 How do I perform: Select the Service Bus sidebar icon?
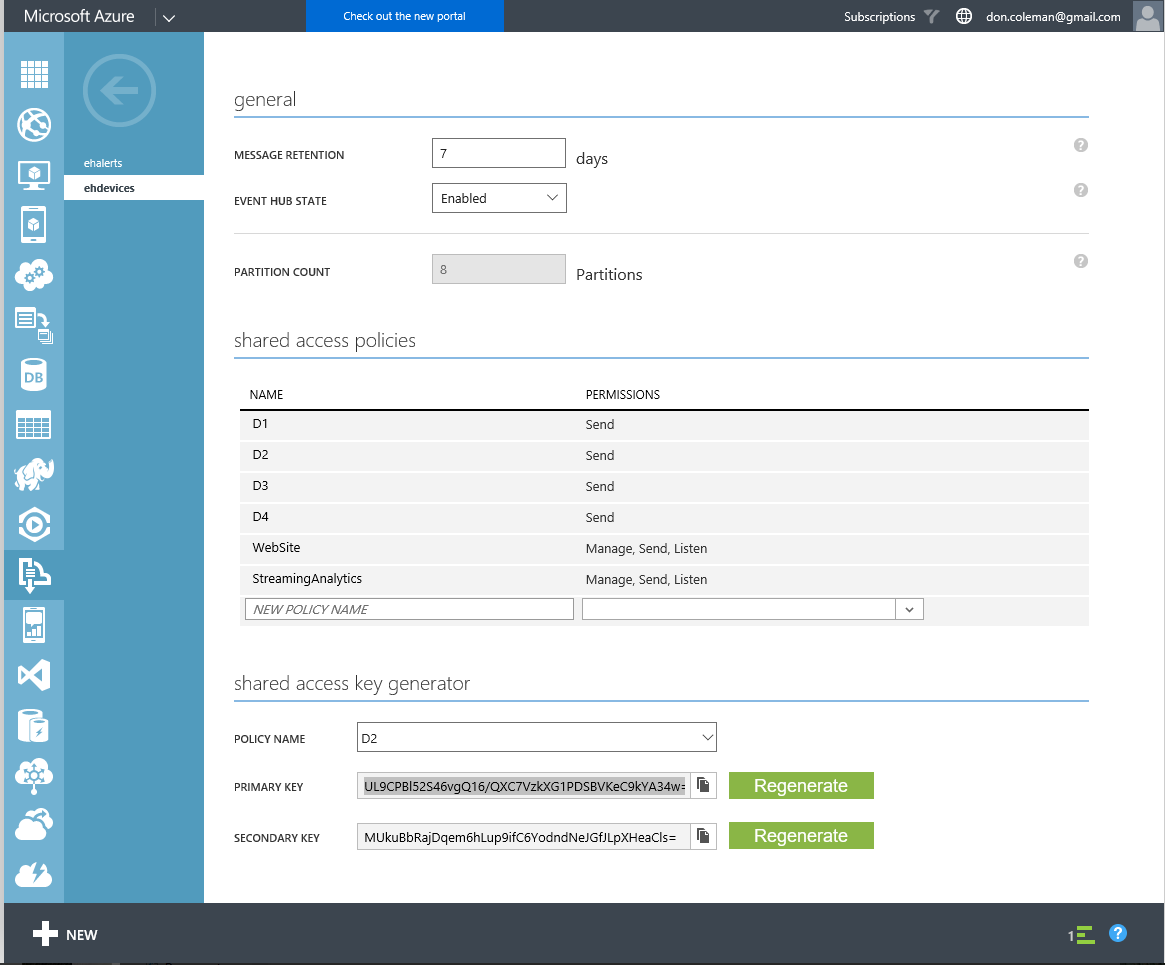pyautogui.click(x=34, y=575)
